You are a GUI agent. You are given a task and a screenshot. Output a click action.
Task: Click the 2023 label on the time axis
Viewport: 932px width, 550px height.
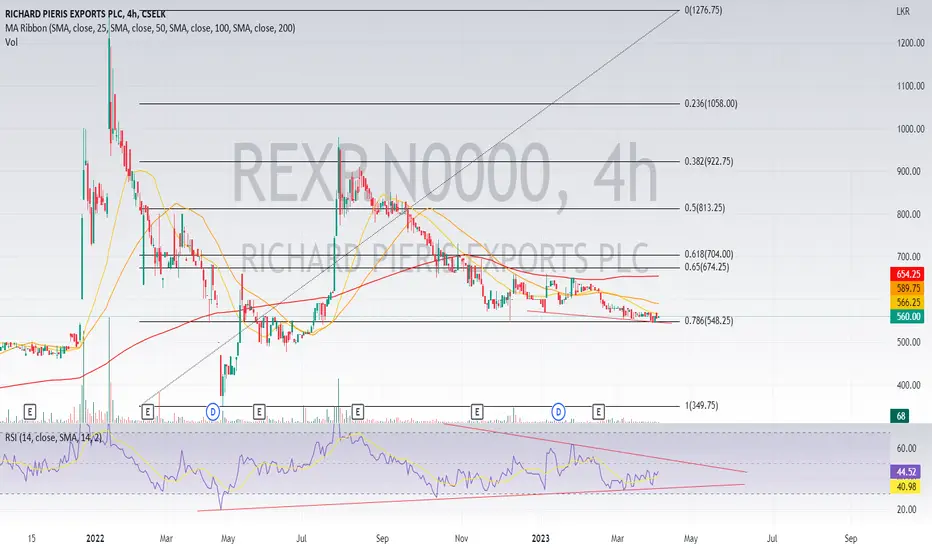(540, 538)
